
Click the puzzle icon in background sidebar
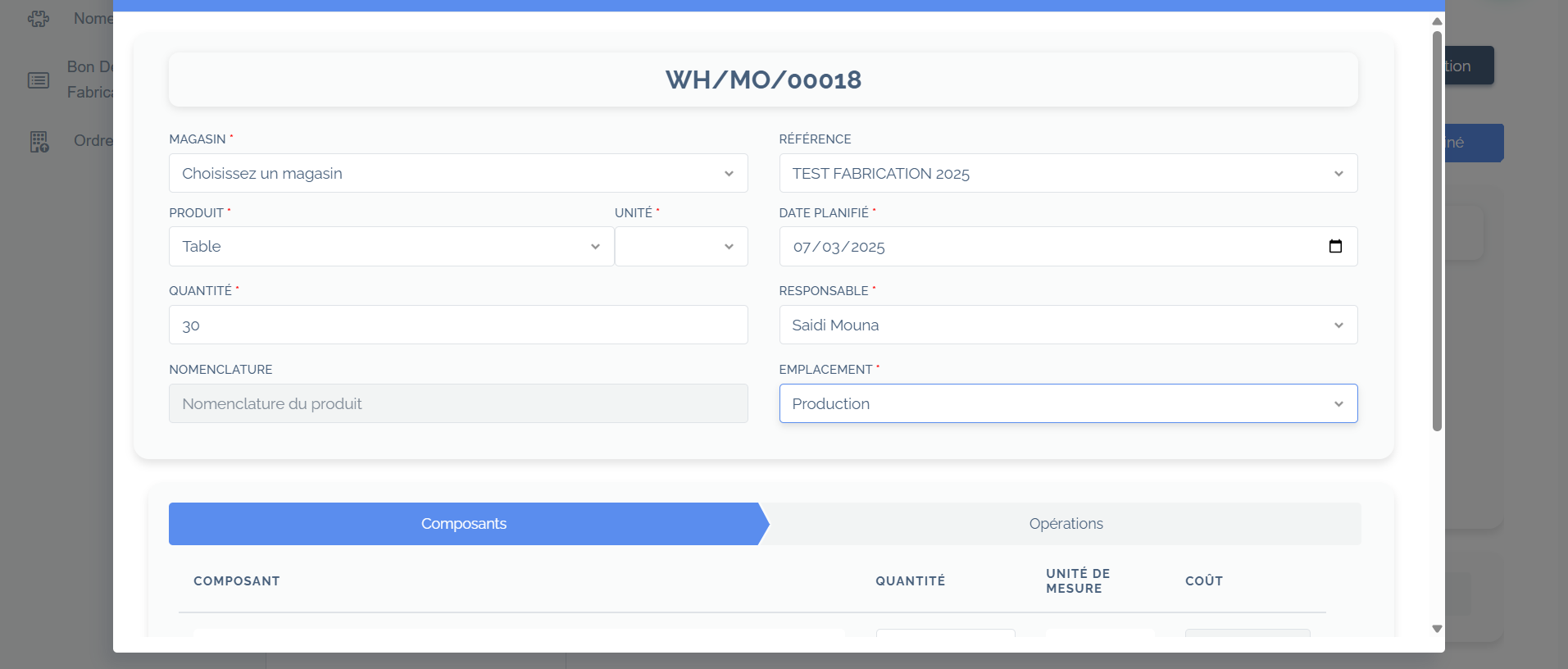(39, 18)
